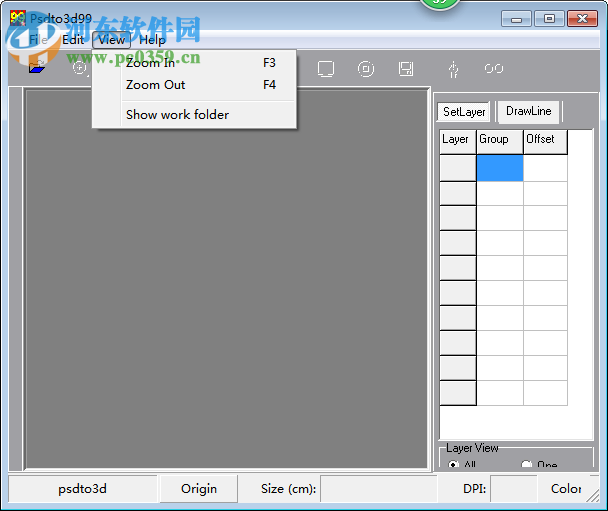The height and width of the screenshot is (511, 608).
Task: Click the vertical arrows toolbar icon
Action: click(453, 69)
